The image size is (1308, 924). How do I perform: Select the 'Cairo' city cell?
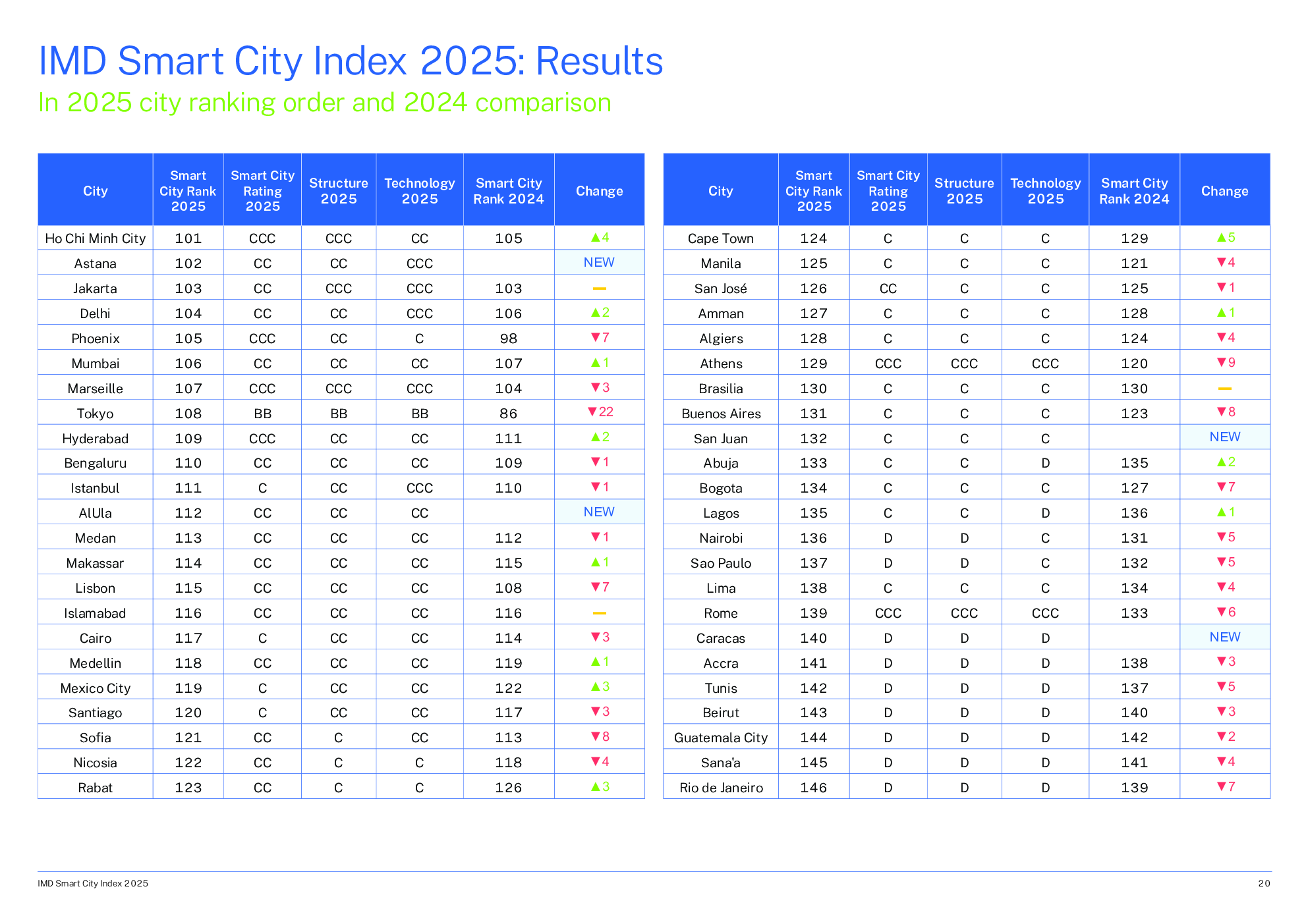96,638
